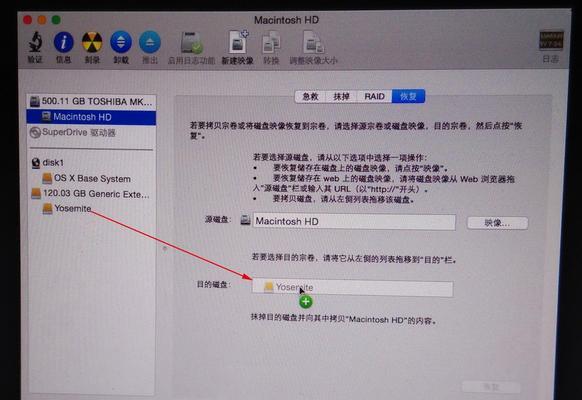The image size is (582, 400).
Task: Click the Unmount (卸载) toolbar icon
Action: click(121, 42)
